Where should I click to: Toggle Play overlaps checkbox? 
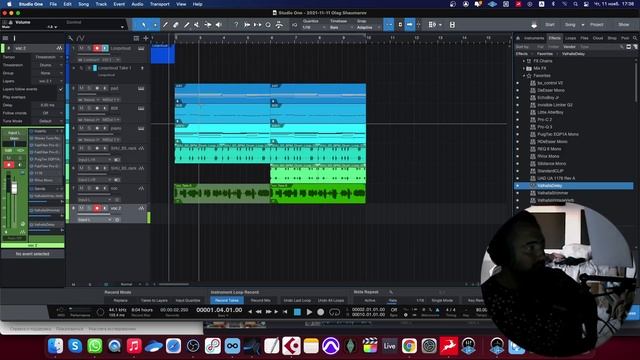click(61, 97)
